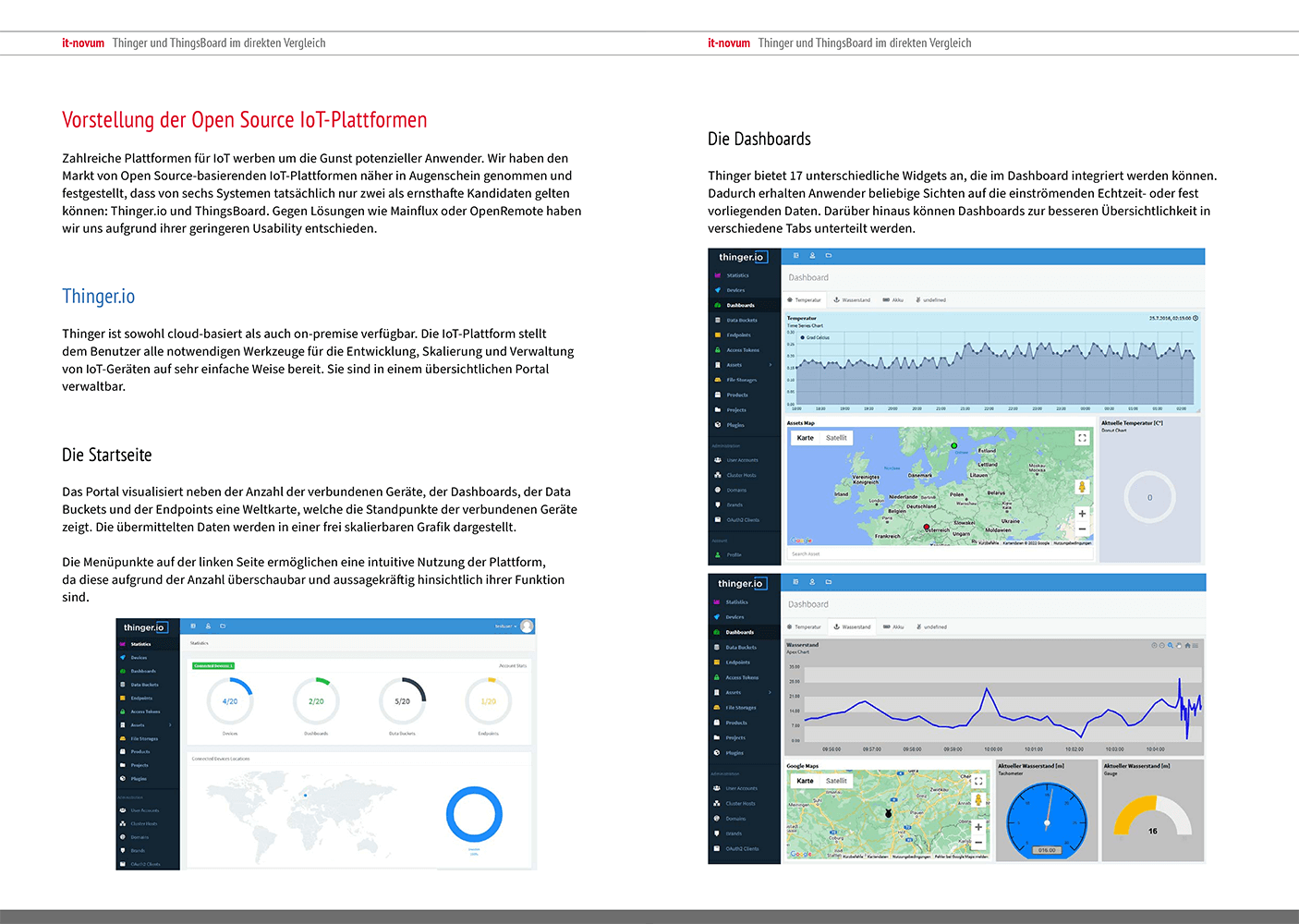The width and height of the screenshot is (1299, 924).
Task: Open Akku tab above the Temperatur chart
Action: coord(892,300)
